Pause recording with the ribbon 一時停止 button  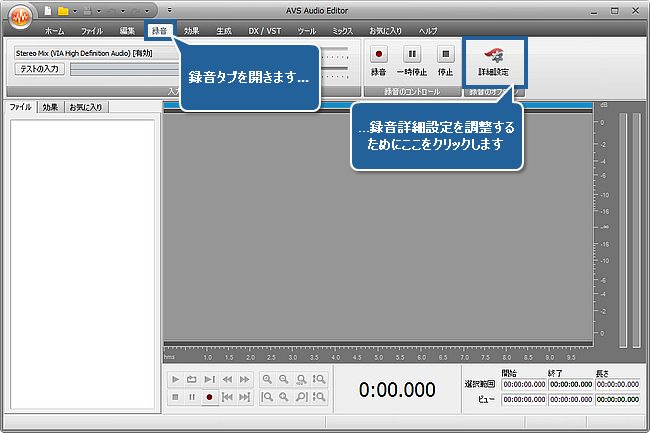(412, 60)
